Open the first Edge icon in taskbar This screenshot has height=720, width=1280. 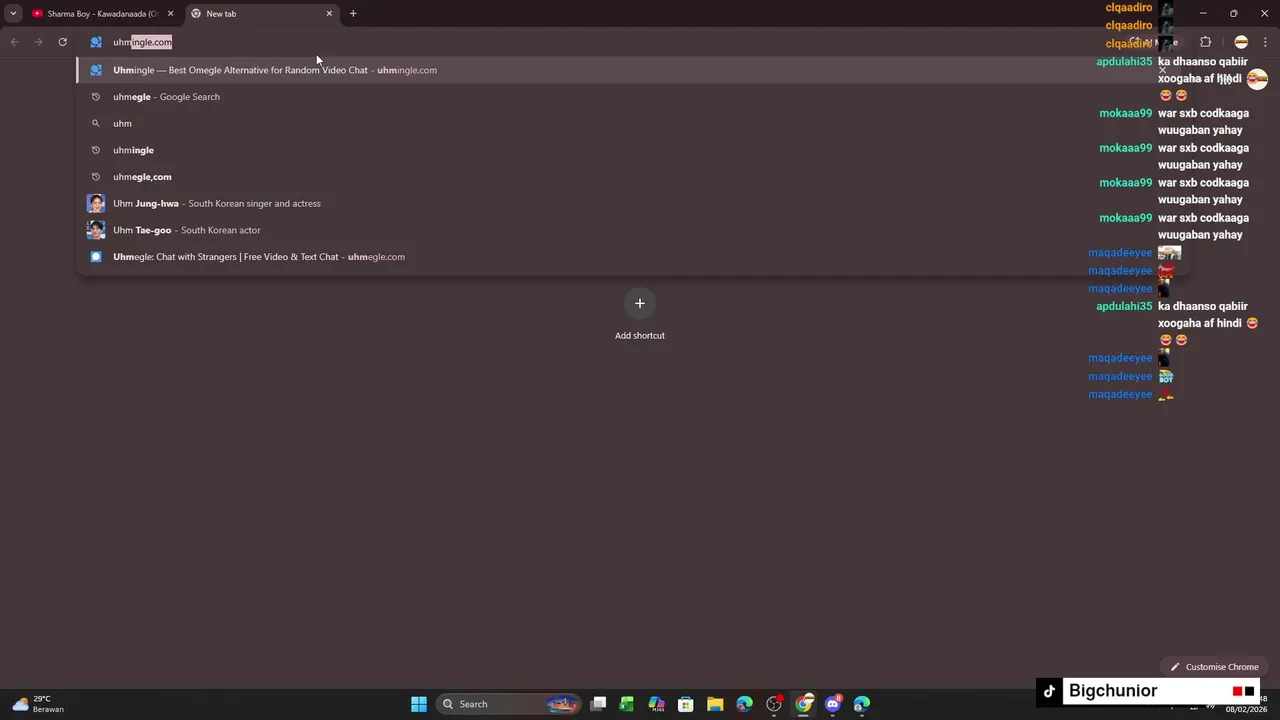click(x=744, y=704)
